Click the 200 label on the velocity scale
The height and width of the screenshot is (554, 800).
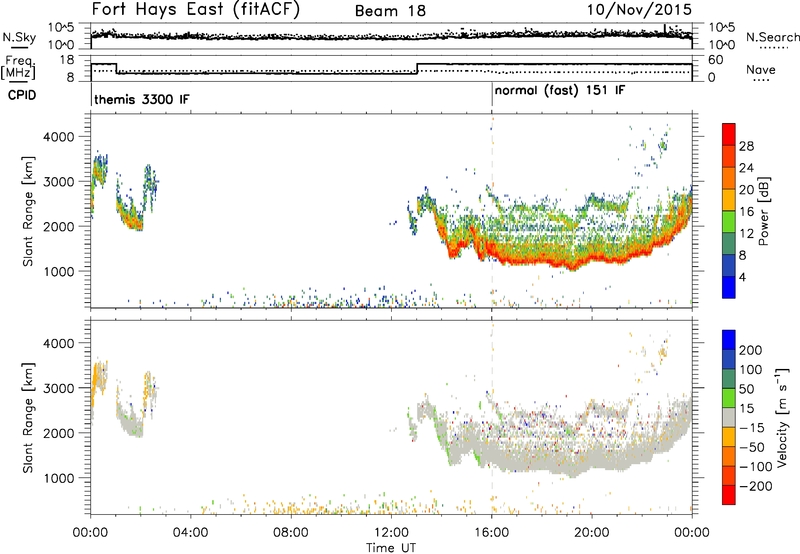point(751,350)
